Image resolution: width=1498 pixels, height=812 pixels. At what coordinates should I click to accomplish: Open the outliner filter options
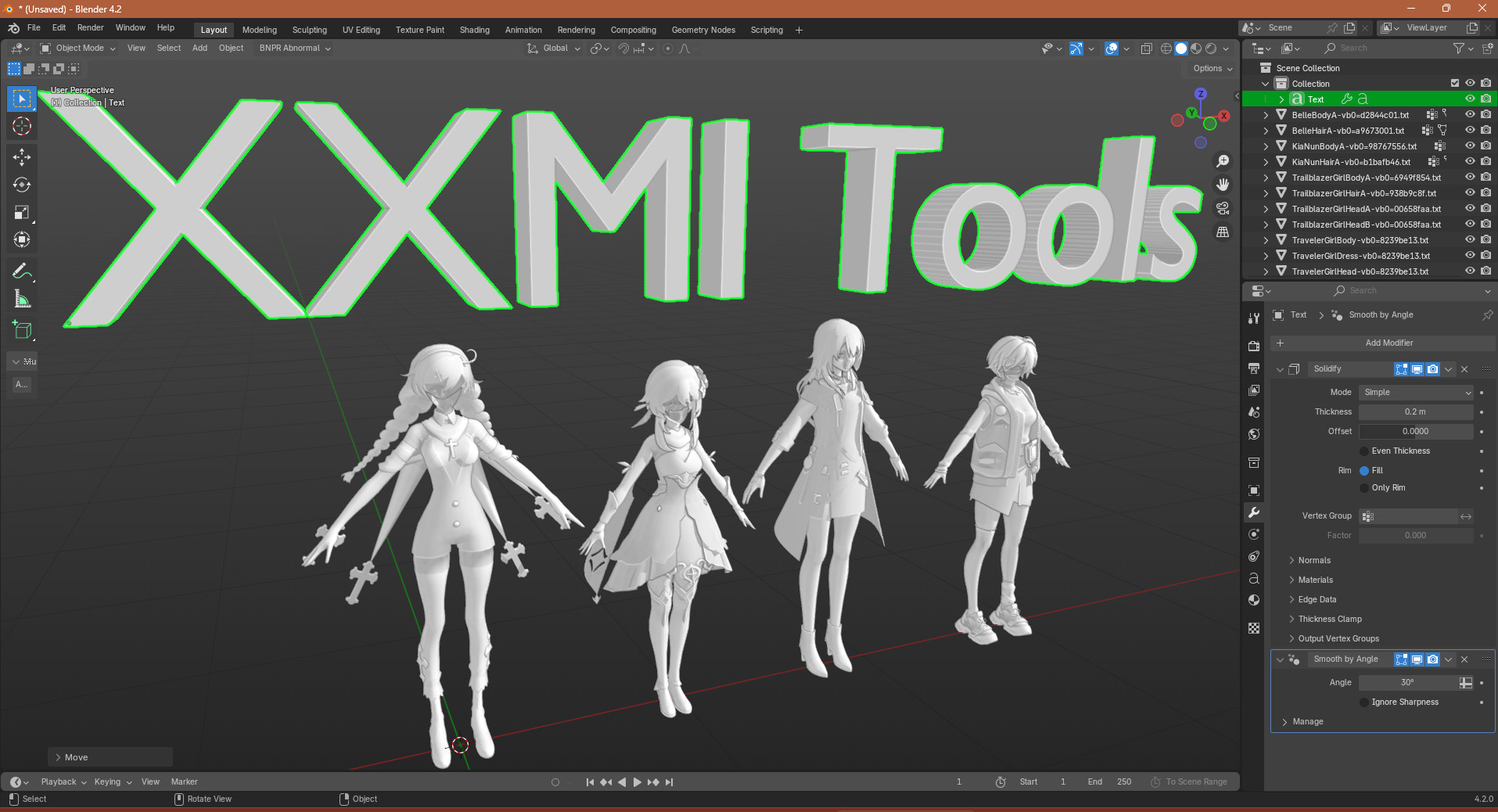[1460, 48]
